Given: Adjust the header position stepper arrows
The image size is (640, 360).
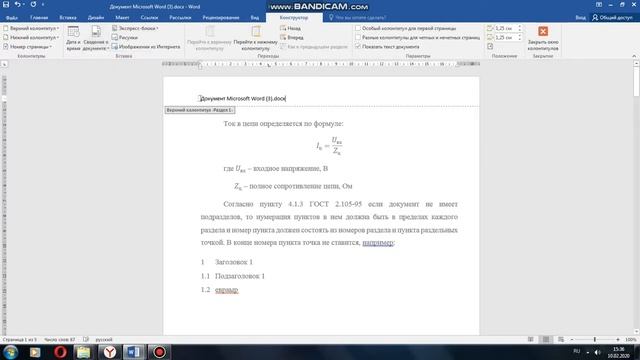Looking at the screenshot, I should pyautogui.click(x=520, y=28).
